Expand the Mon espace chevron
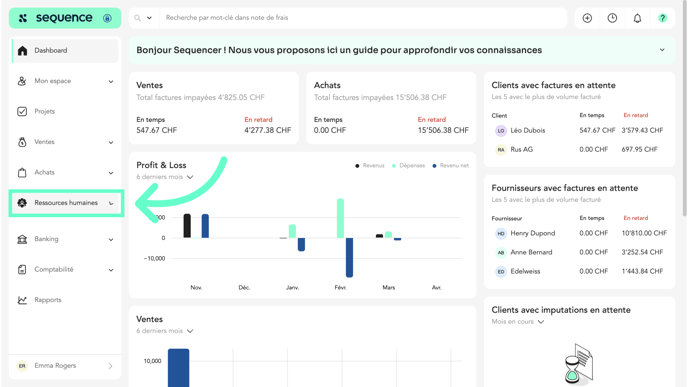The image size is (688, 387). tap(111, 82)
